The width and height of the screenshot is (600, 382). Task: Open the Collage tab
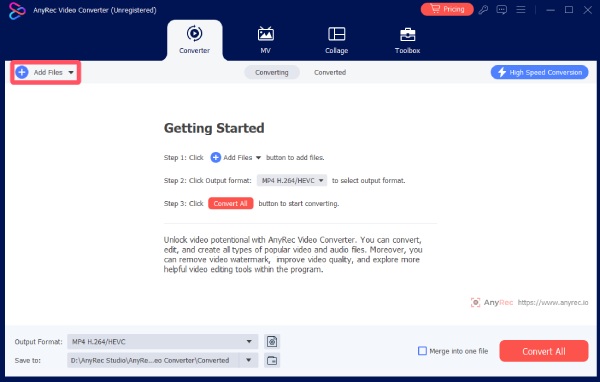click(x=336, y=40)
